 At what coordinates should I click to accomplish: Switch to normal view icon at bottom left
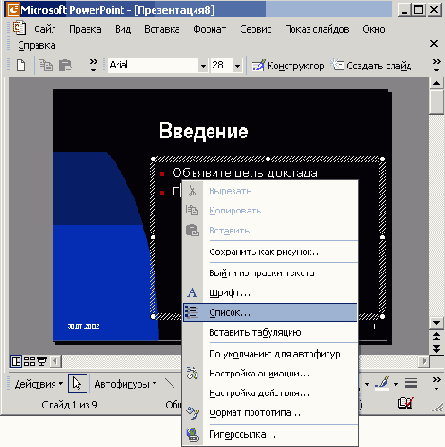click(16, 361)
